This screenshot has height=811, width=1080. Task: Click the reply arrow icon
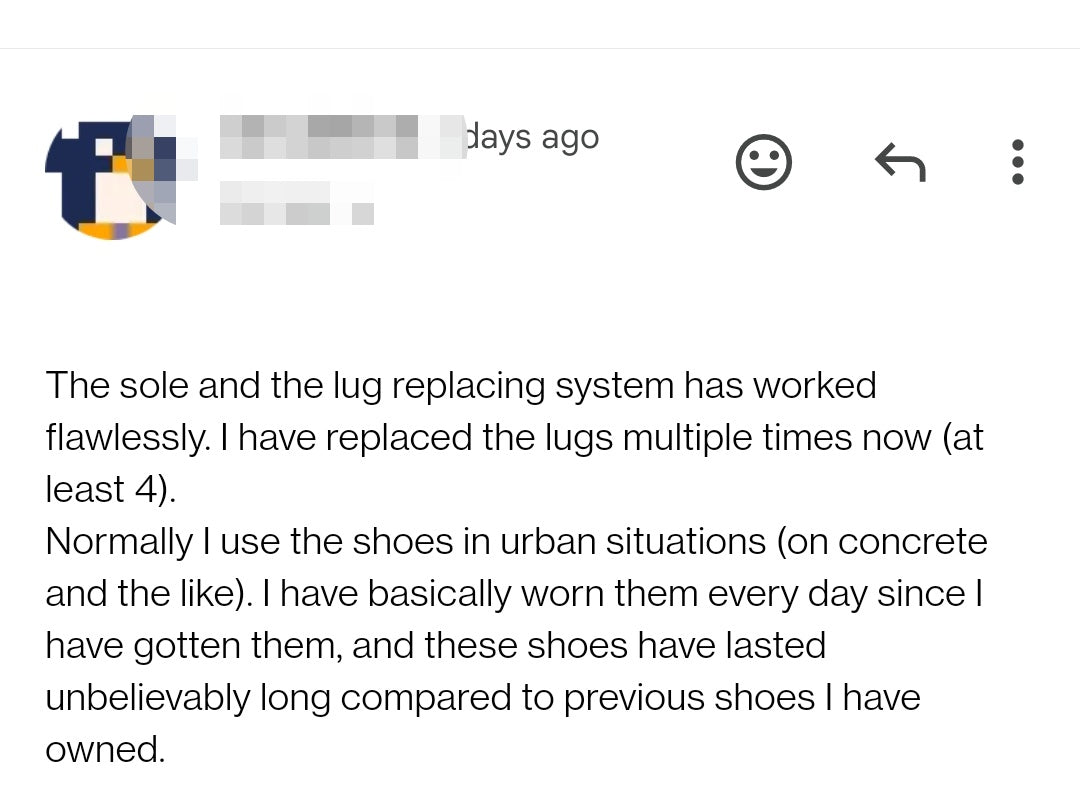(x=900, y=162)
